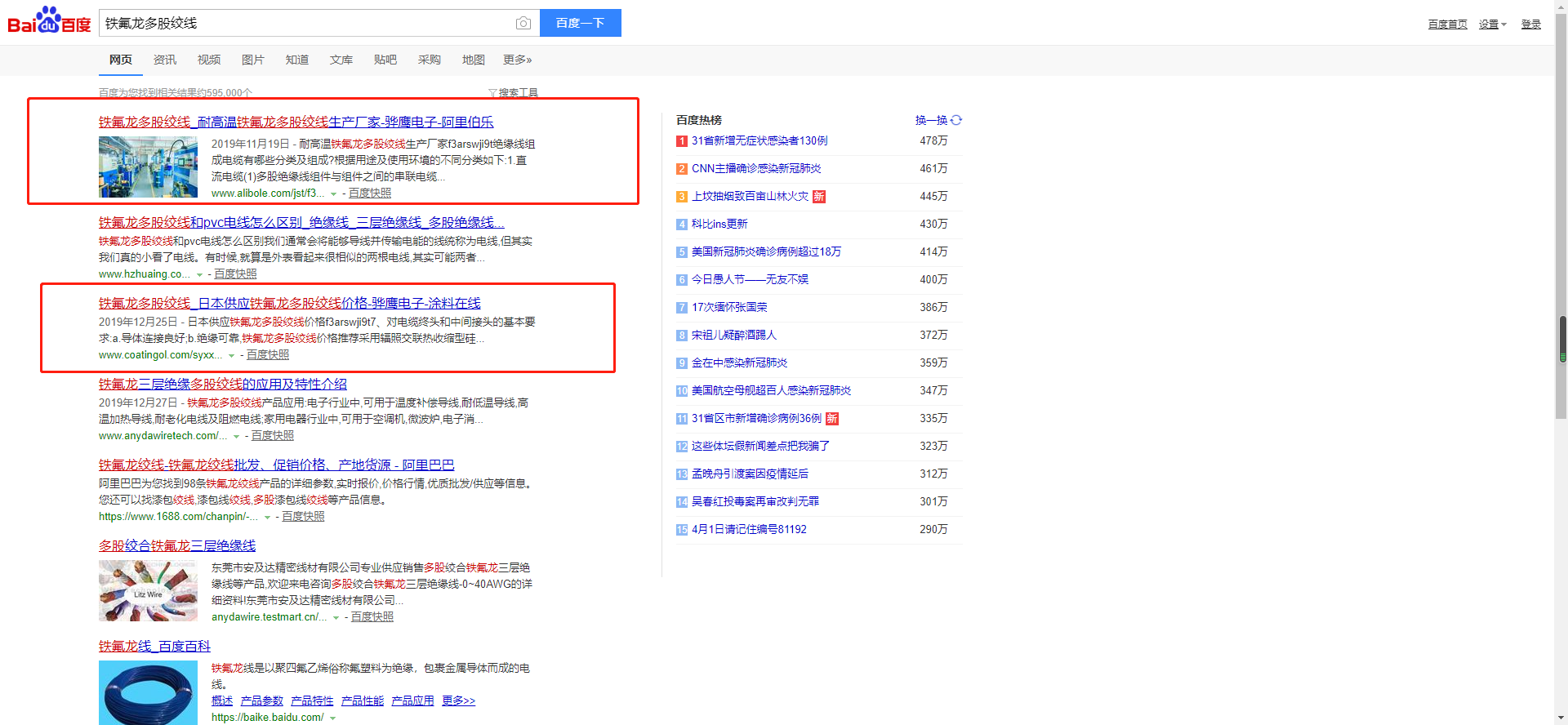The height and width of the screenshot is (725, 1568).
Task: Switch to the 网页 tab
Action: (x=121, y=60)
